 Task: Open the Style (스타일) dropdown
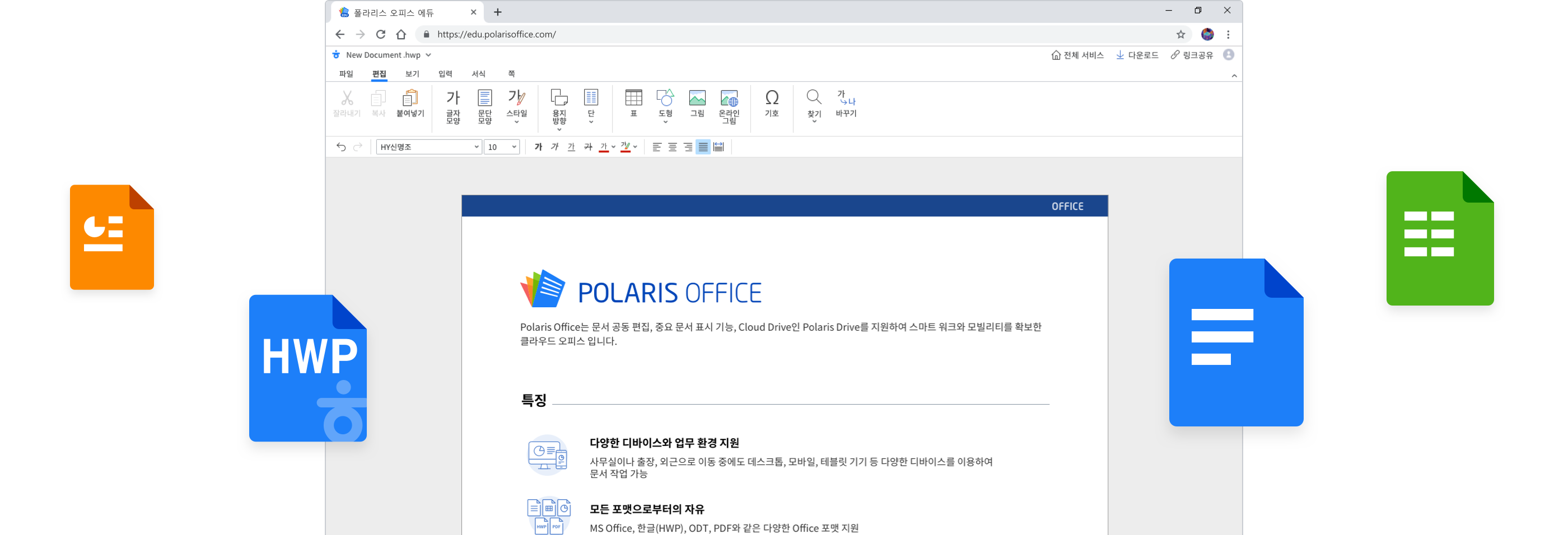(x=517, y=106)
